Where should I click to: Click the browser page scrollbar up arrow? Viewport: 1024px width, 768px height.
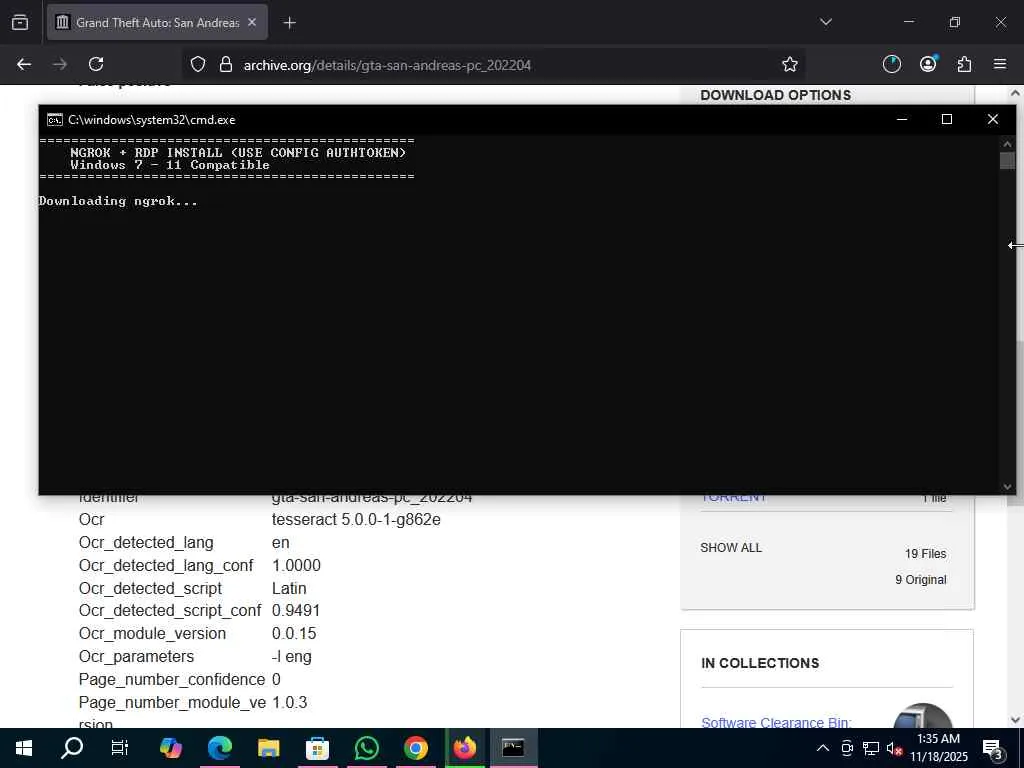pyautogui.click(x=1015, y=93)
